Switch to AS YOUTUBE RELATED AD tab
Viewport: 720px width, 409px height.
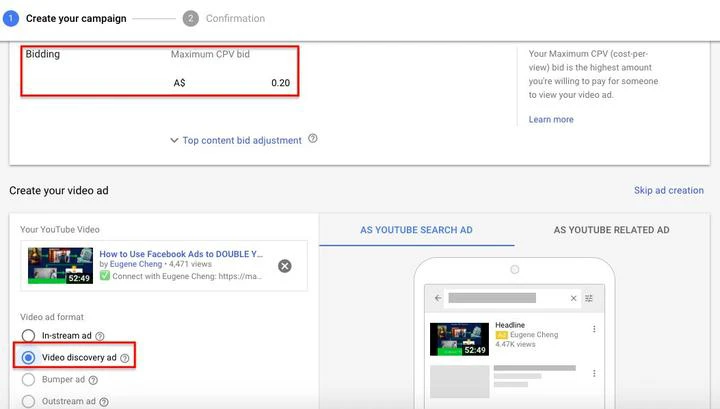[x=612, y=230]
